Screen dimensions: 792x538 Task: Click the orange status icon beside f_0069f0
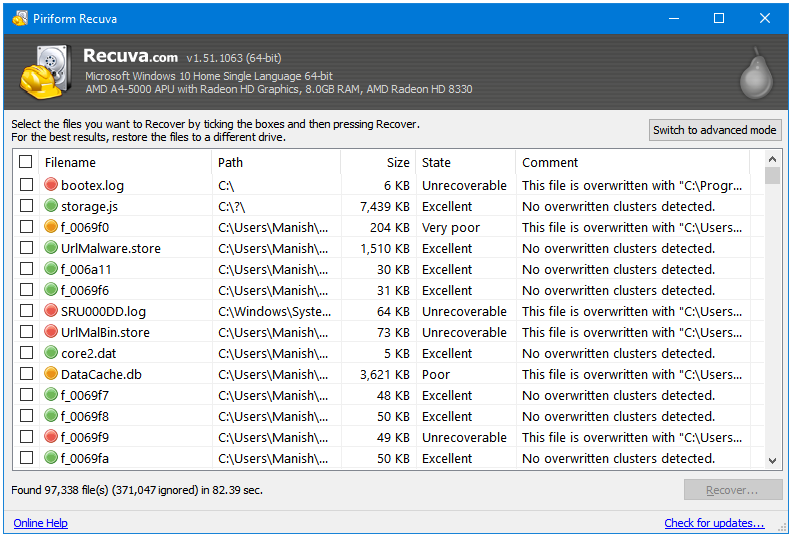point(51,226)
